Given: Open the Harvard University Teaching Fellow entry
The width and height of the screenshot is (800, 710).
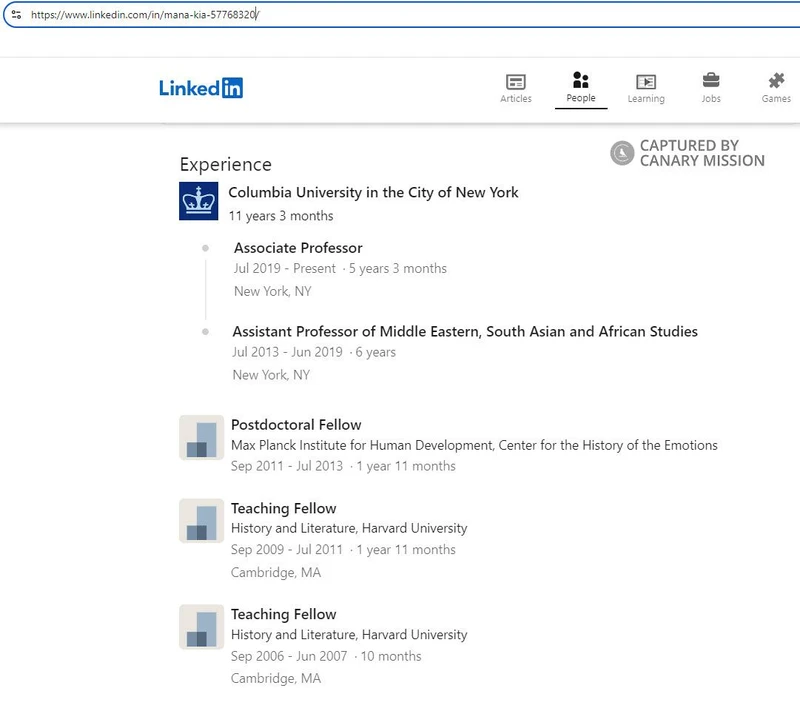Looking at the screenshot, I should pos(283,508).
